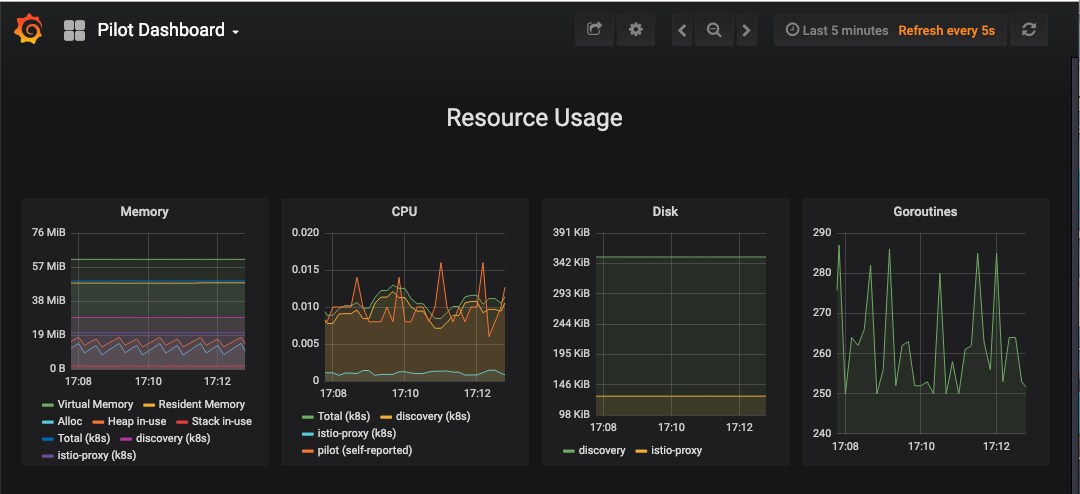The image size is (1080, 494).
Task: Open the Last 5 minutes time picker
Action: point(837,31)
